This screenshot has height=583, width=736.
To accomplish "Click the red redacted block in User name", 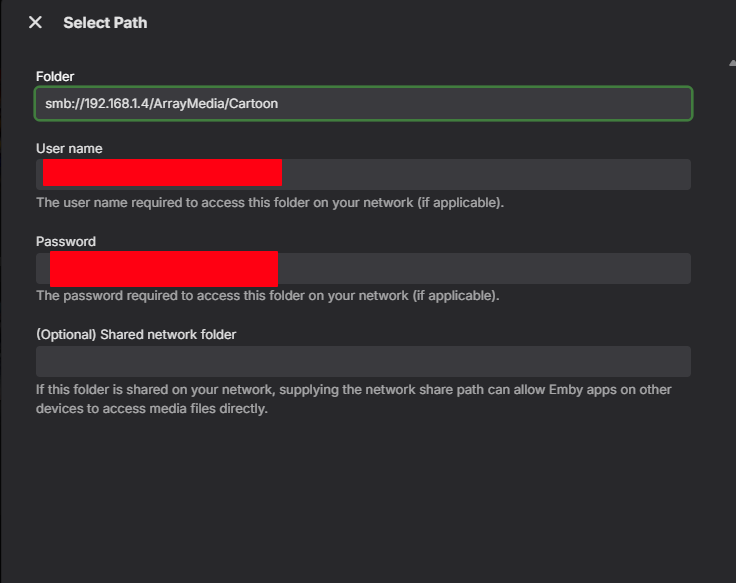I will 162,173.
